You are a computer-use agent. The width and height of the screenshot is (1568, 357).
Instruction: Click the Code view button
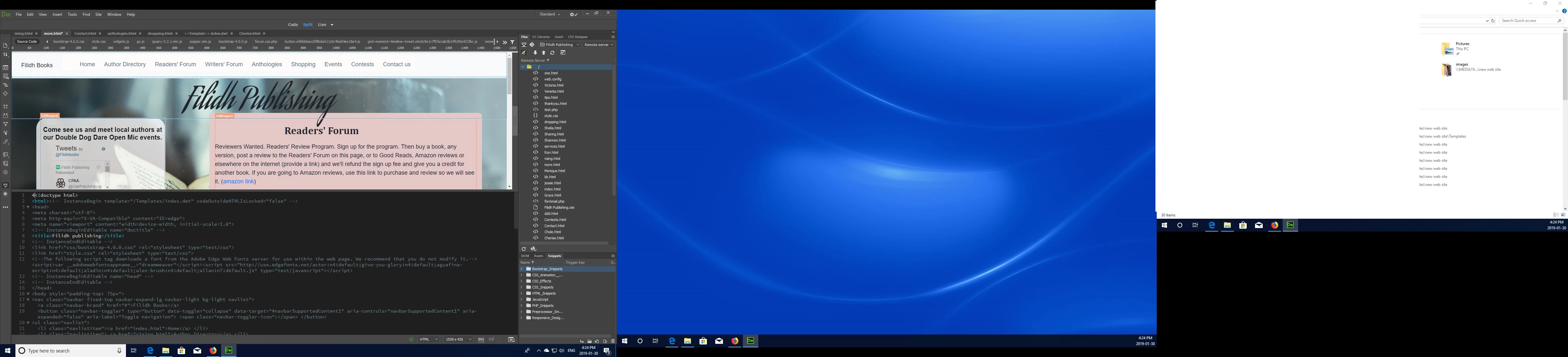[x=293, y=25]
